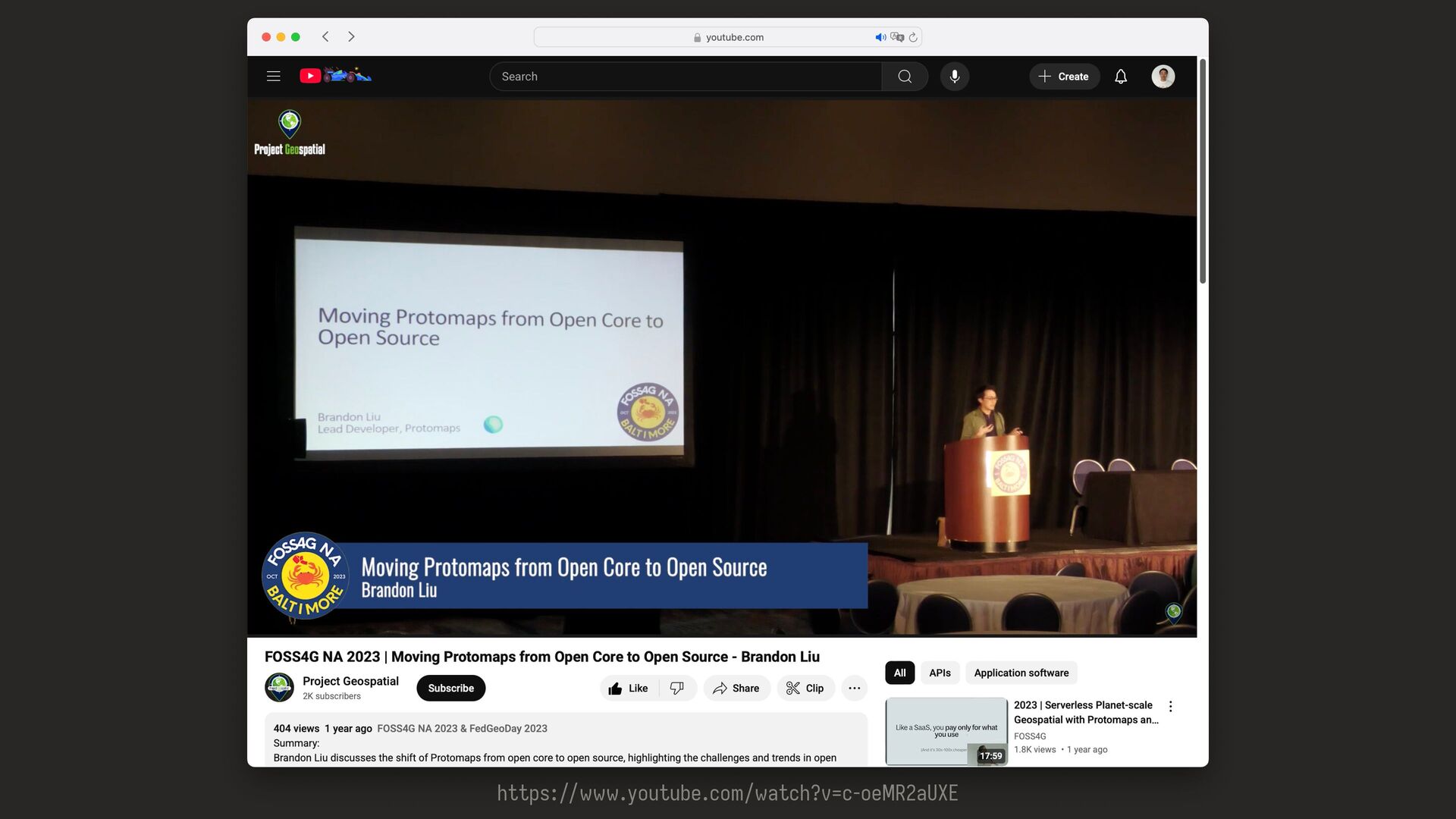1456x819 pixels.
Task: Click the Share button
Action: [736, 689]
